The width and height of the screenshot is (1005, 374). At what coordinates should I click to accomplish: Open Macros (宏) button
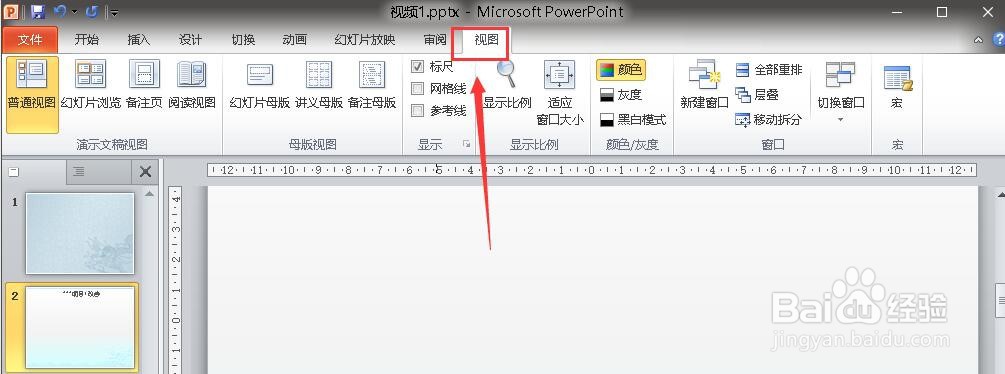coord(897,86)
